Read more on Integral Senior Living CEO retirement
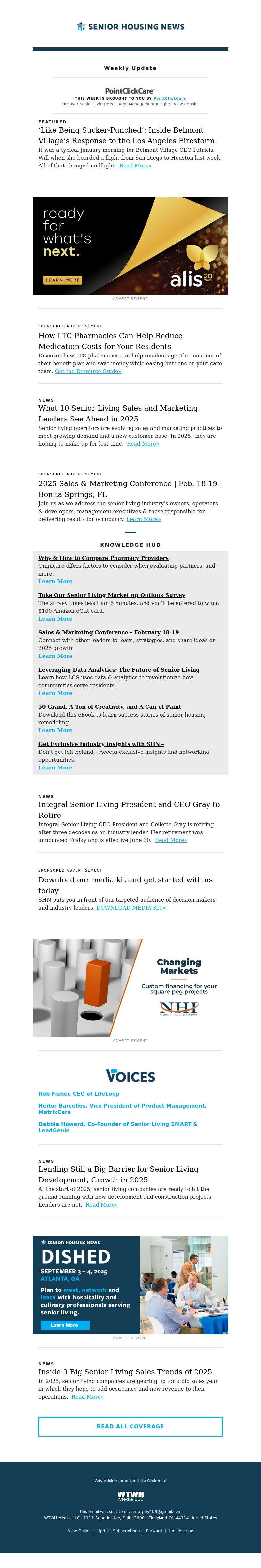 (x=171, y=840)
